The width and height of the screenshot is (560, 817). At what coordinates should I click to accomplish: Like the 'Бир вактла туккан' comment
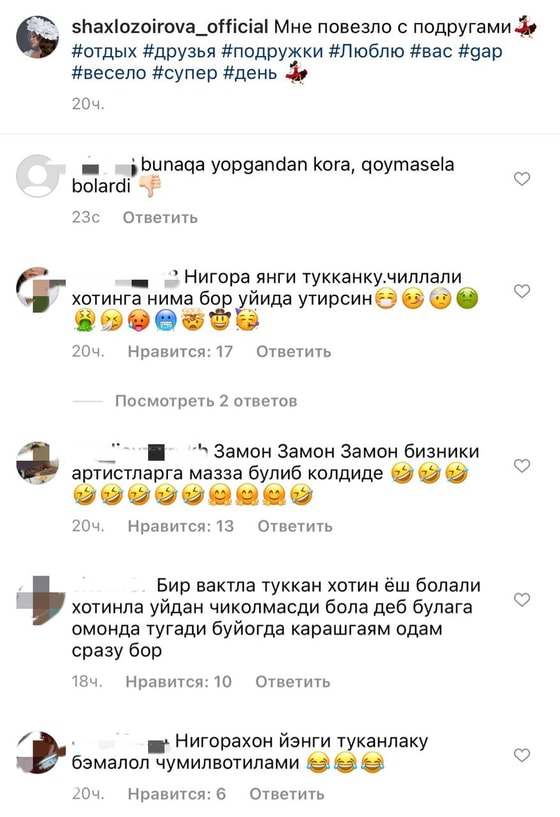pos(521,600)
